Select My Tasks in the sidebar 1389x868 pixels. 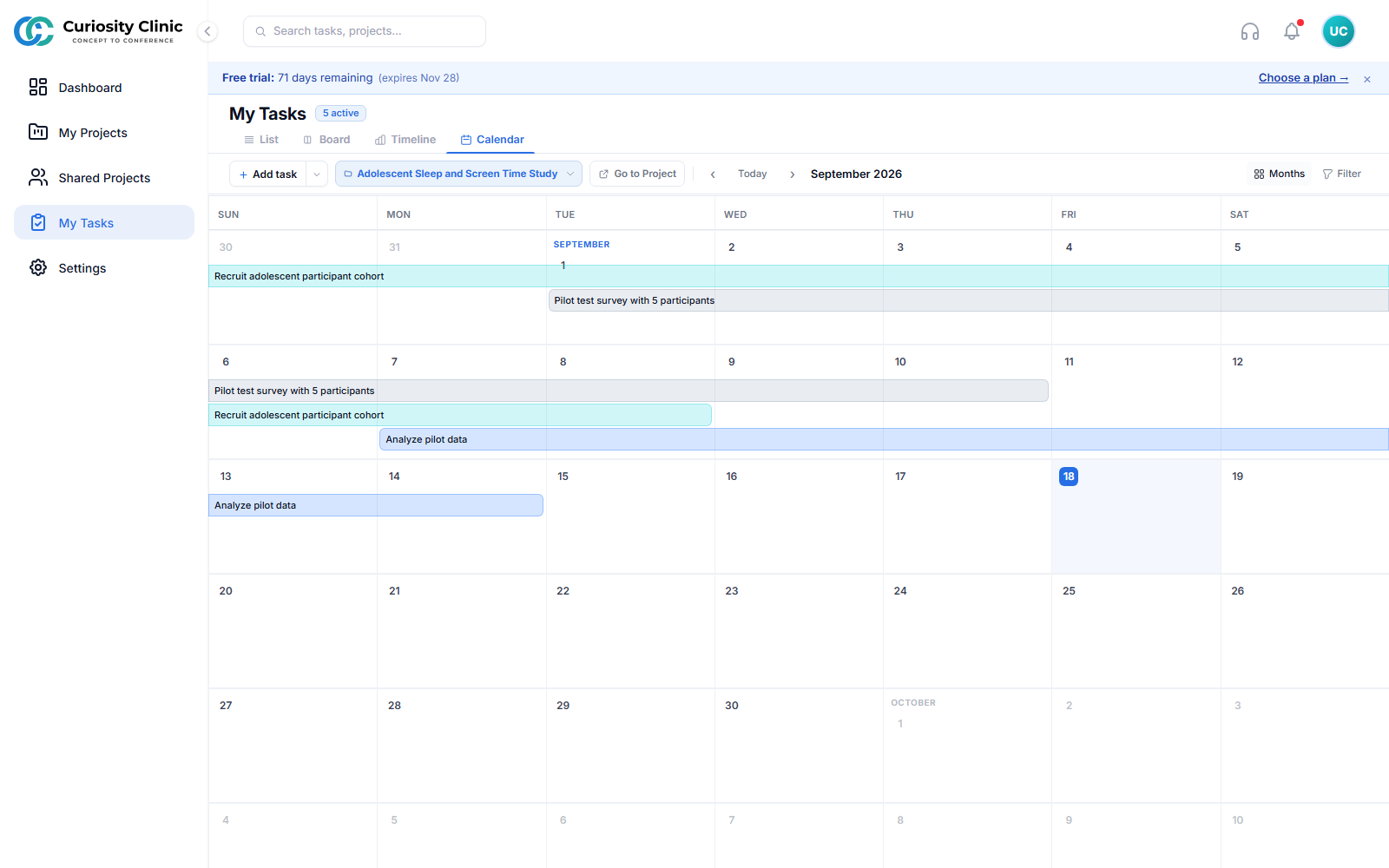coord(104,223)
